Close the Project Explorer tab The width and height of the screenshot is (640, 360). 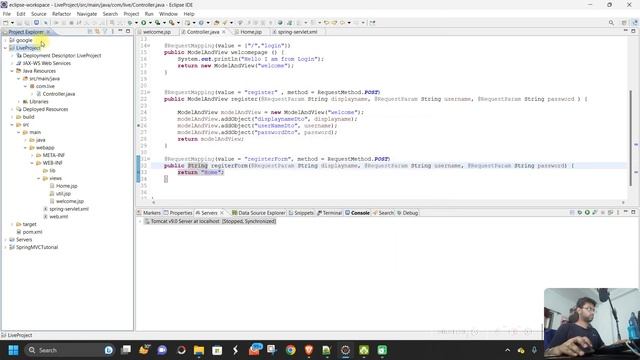[x=48, y=32]
